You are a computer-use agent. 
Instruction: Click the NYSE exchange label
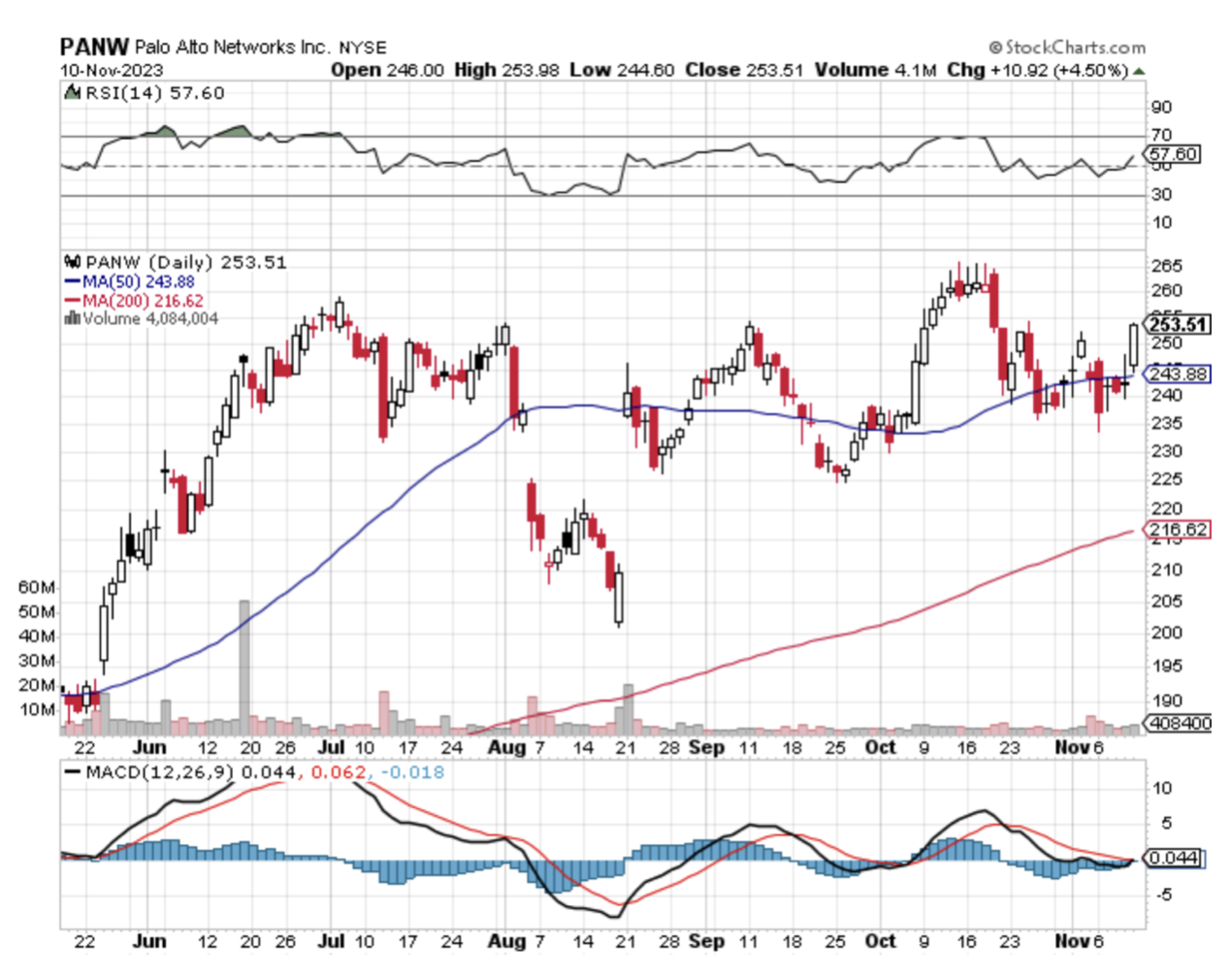click(x=363, y=48)
